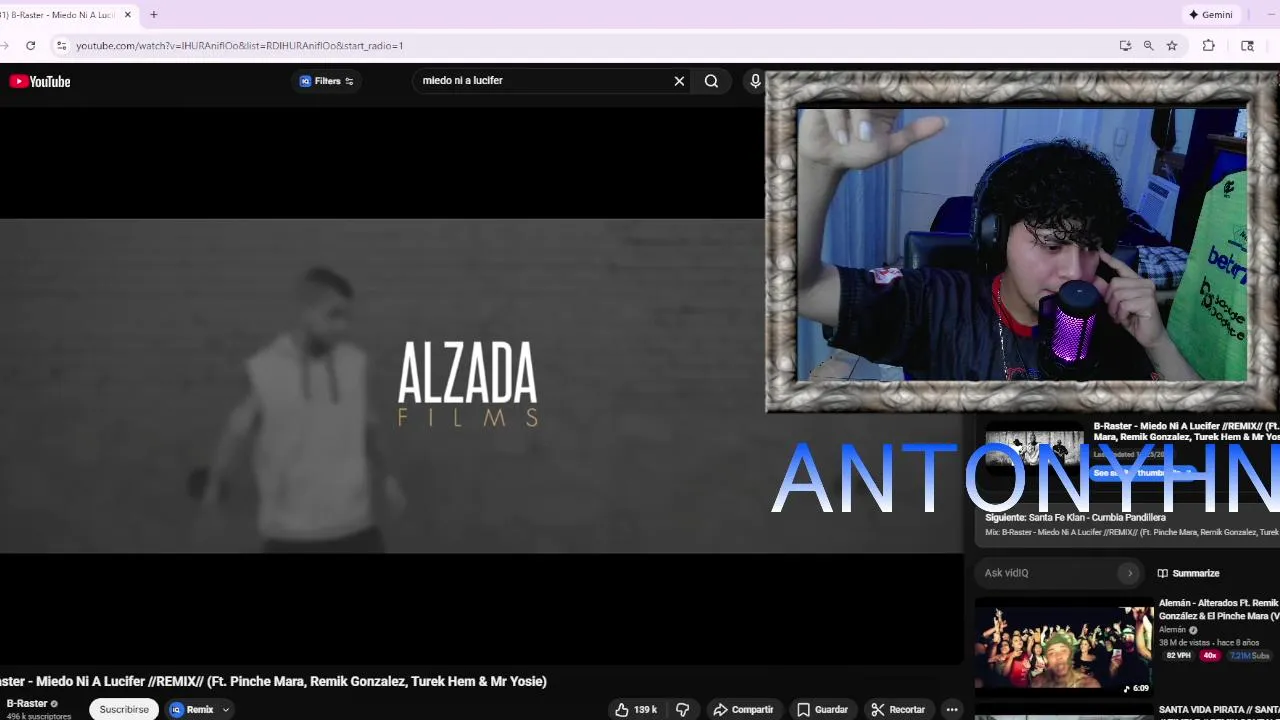Image resolution: width=1280 pixels, height=720 pixels.
Task: Close the B-Raster browser tab
Action: (x=128, y=15)
